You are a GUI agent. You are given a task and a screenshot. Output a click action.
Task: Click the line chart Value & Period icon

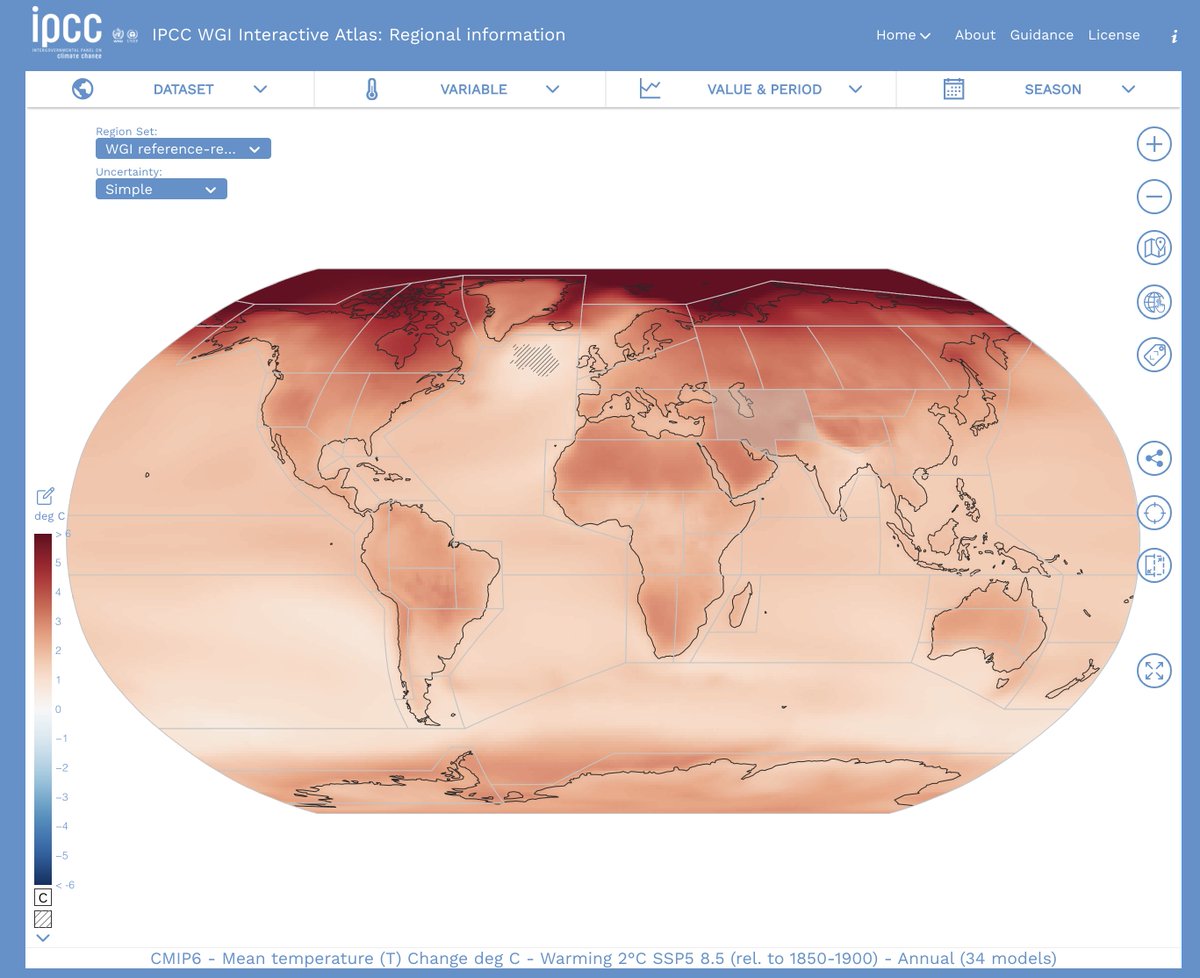point(650,89)
